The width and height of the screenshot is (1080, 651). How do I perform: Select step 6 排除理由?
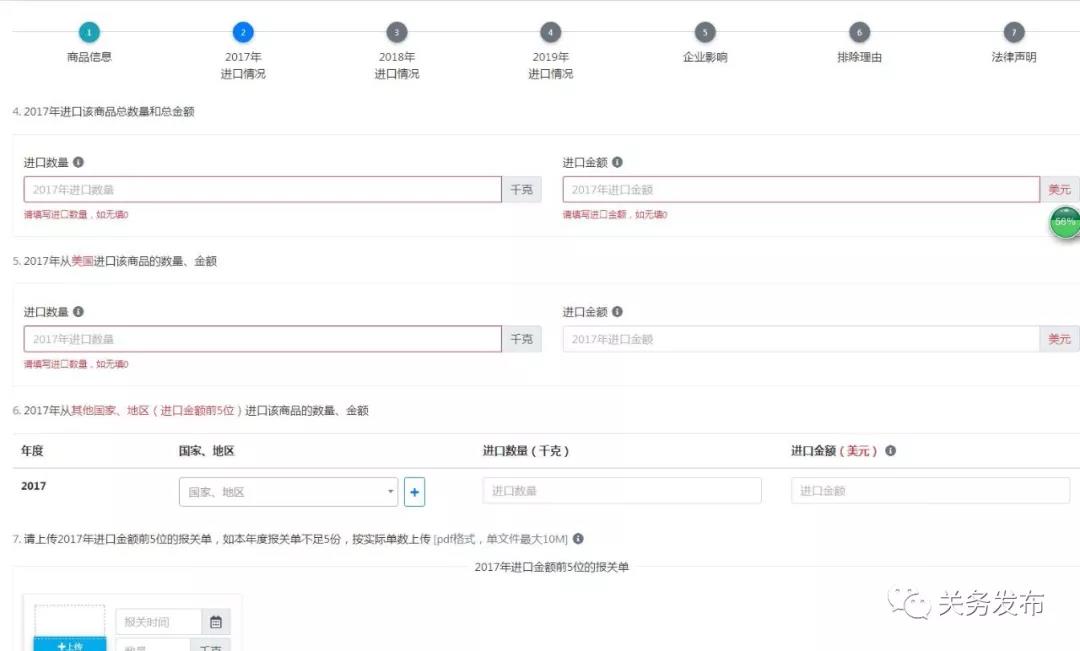click(859, 33)
